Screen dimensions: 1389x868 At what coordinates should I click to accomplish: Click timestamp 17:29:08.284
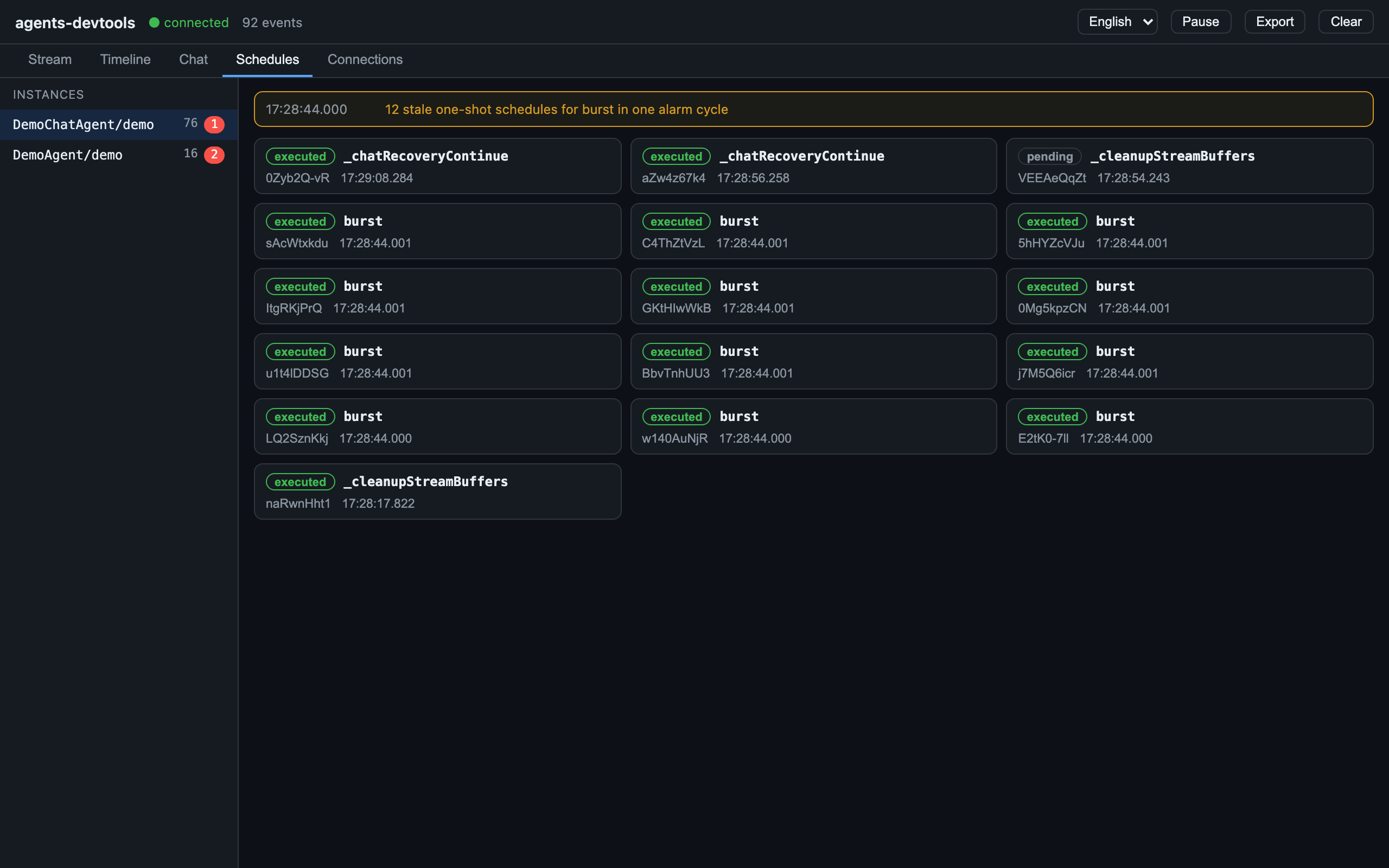pos(377,178)
